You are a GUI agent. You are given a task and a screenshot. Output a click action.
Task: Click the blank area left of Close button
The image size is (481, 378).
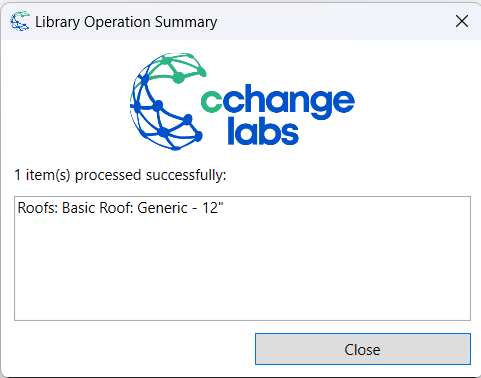(x=133, y=349)
